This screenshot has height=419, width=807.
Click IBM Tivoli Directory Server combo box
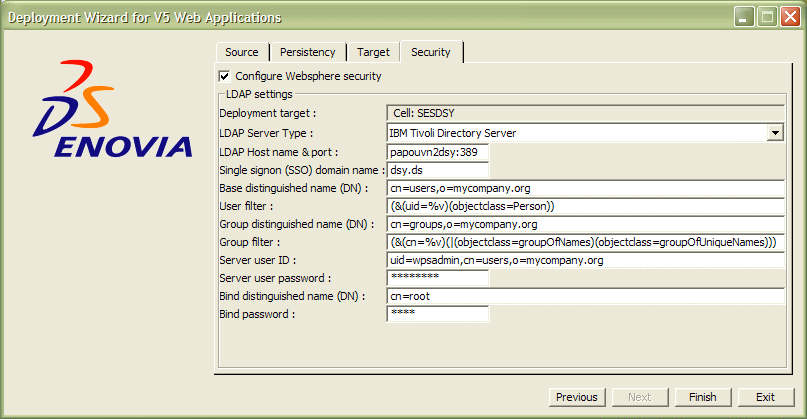585,133
